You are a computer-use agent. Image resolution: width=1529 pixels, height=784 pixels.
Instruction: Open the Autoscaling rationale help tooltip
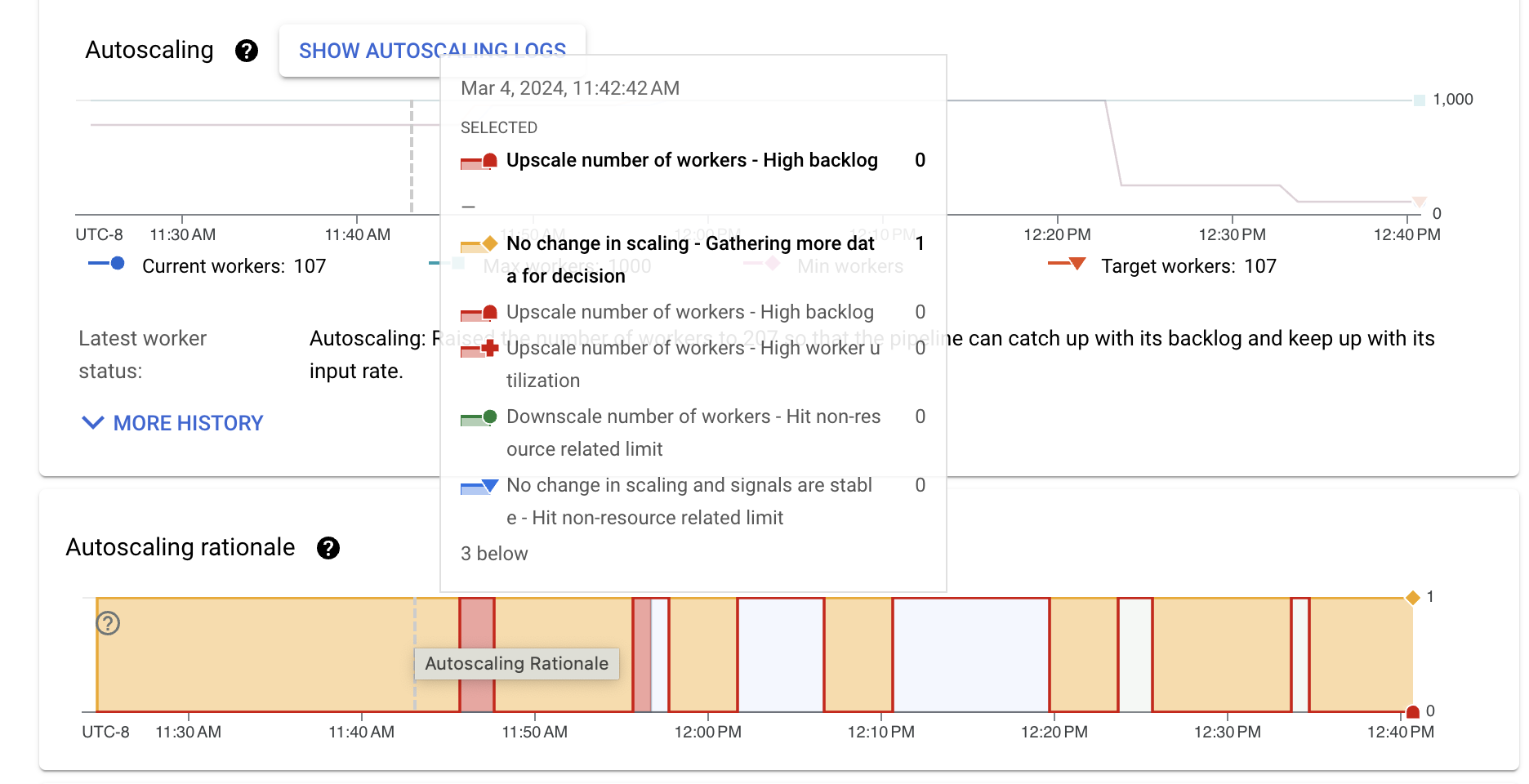[329, 548]
